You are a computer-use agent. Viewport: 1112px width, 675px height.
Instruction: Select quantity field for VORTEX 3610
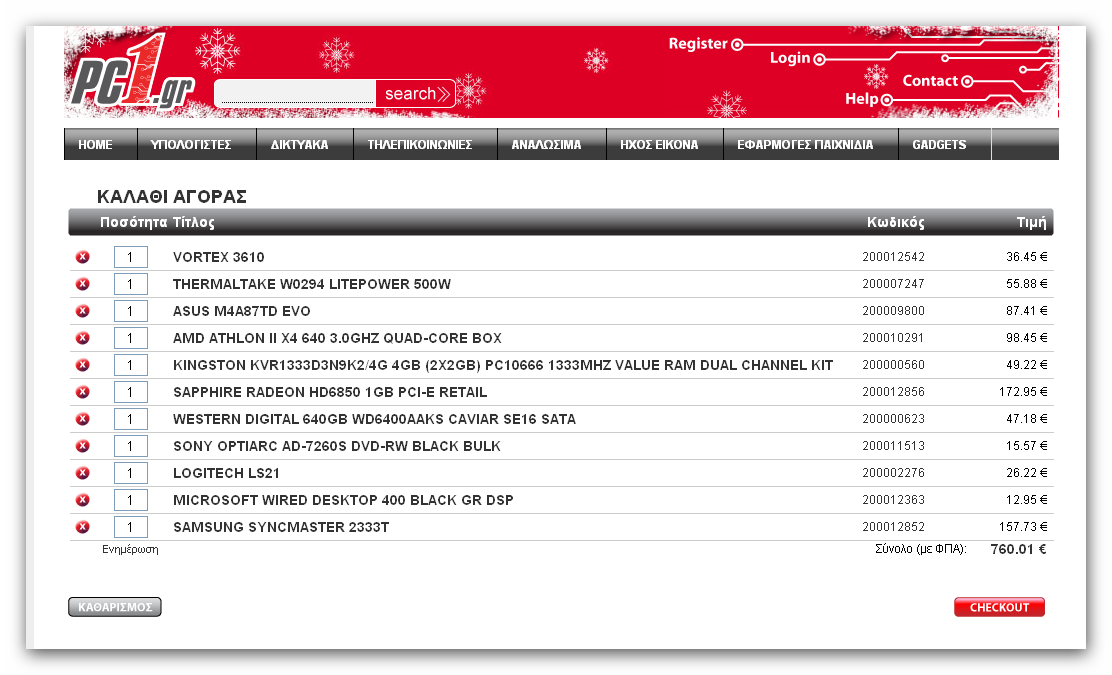130,257
